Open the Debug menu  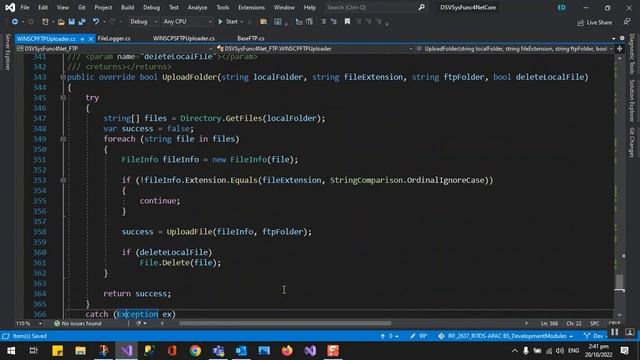coord(151,7)
